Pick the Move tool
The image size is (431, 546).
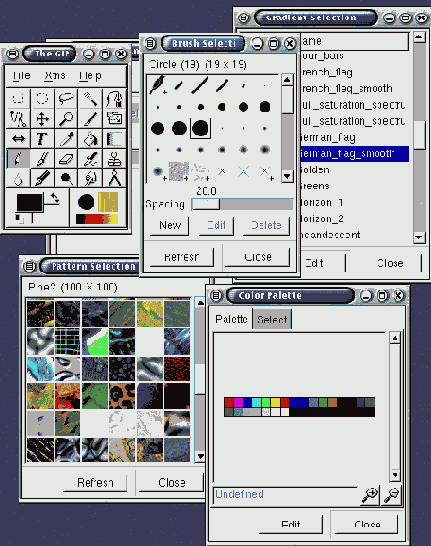(x=42, y=118)
